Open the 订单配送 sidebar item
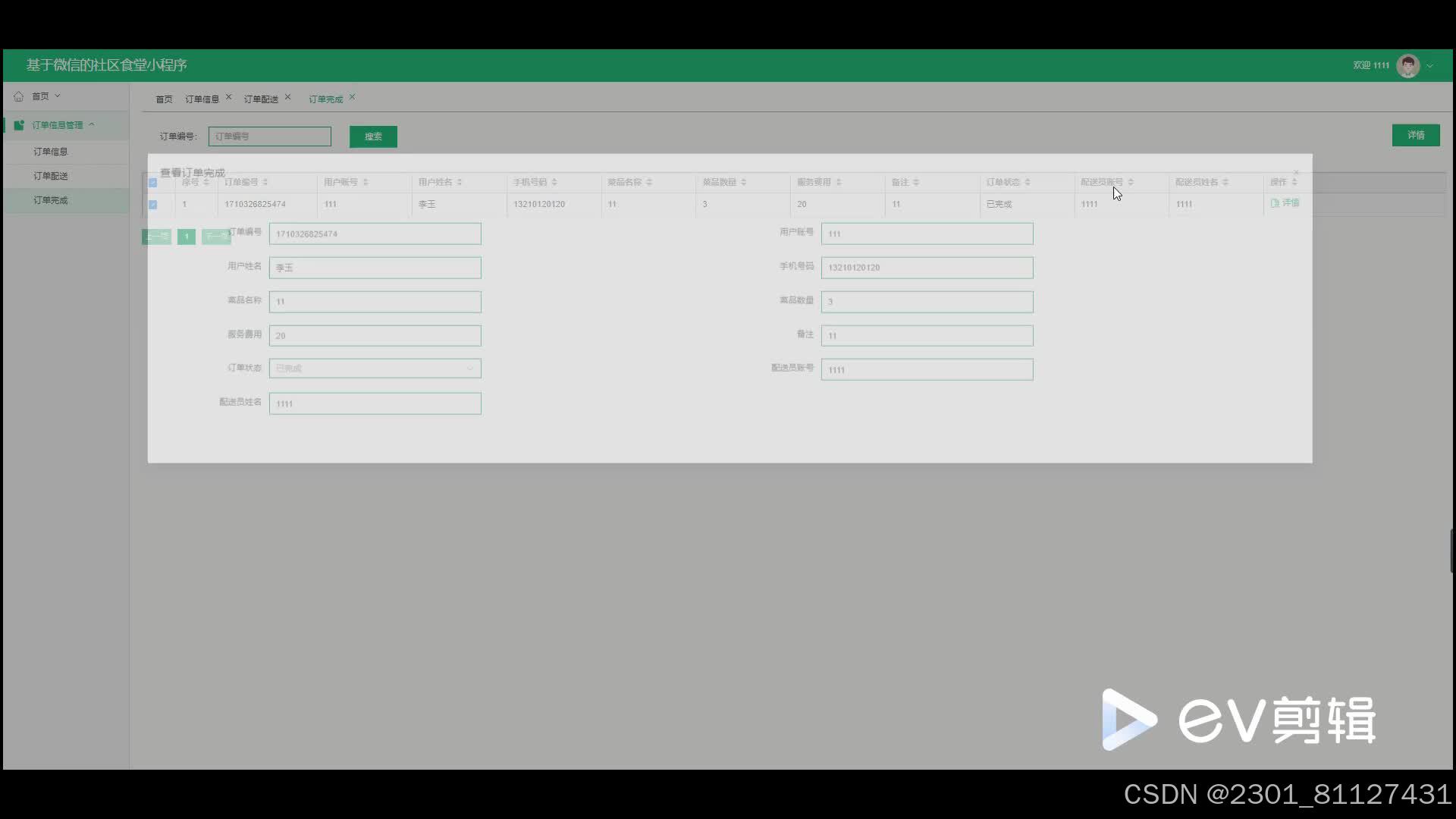The width and height of the screenshot is (1456, 819). (x=51, y=176)
